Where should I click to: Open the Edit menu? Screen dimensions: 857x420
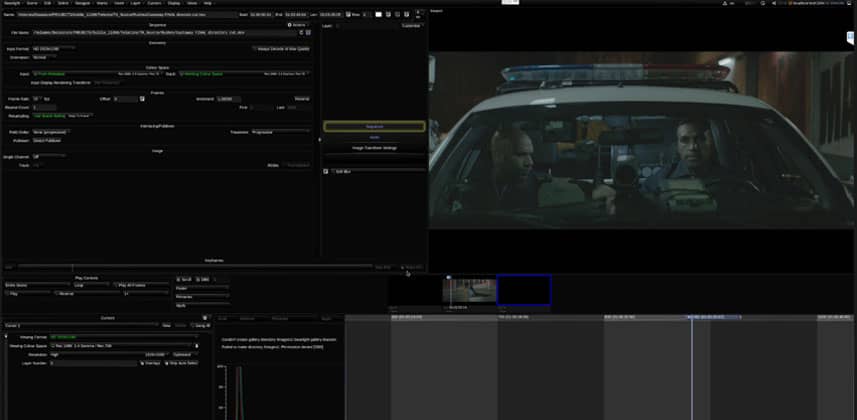48,3
